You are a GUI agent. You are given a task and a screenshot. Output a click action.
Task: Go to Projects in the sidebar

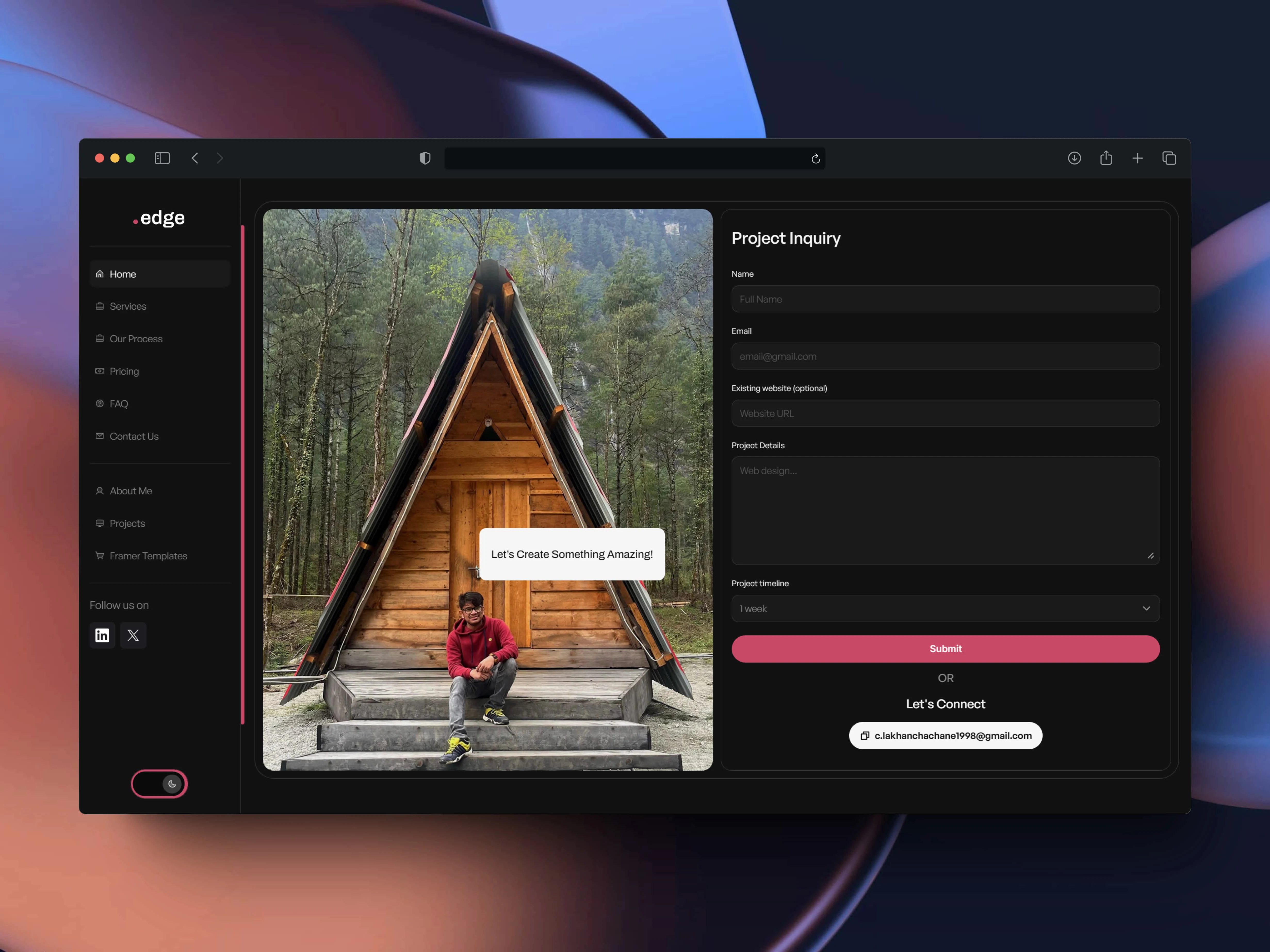[160, 523]
